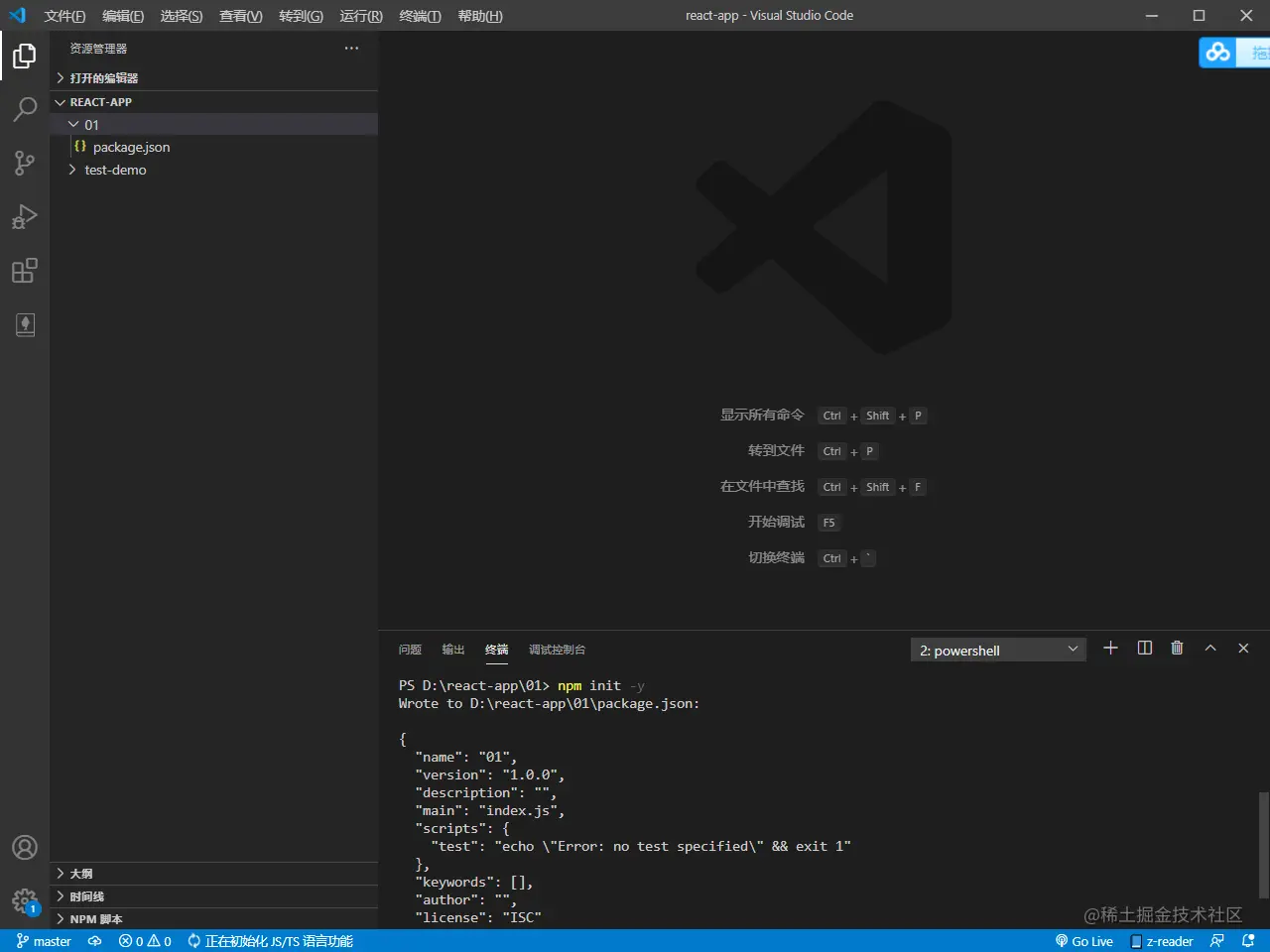Open the 文件(F) menu

click(64, 16)
